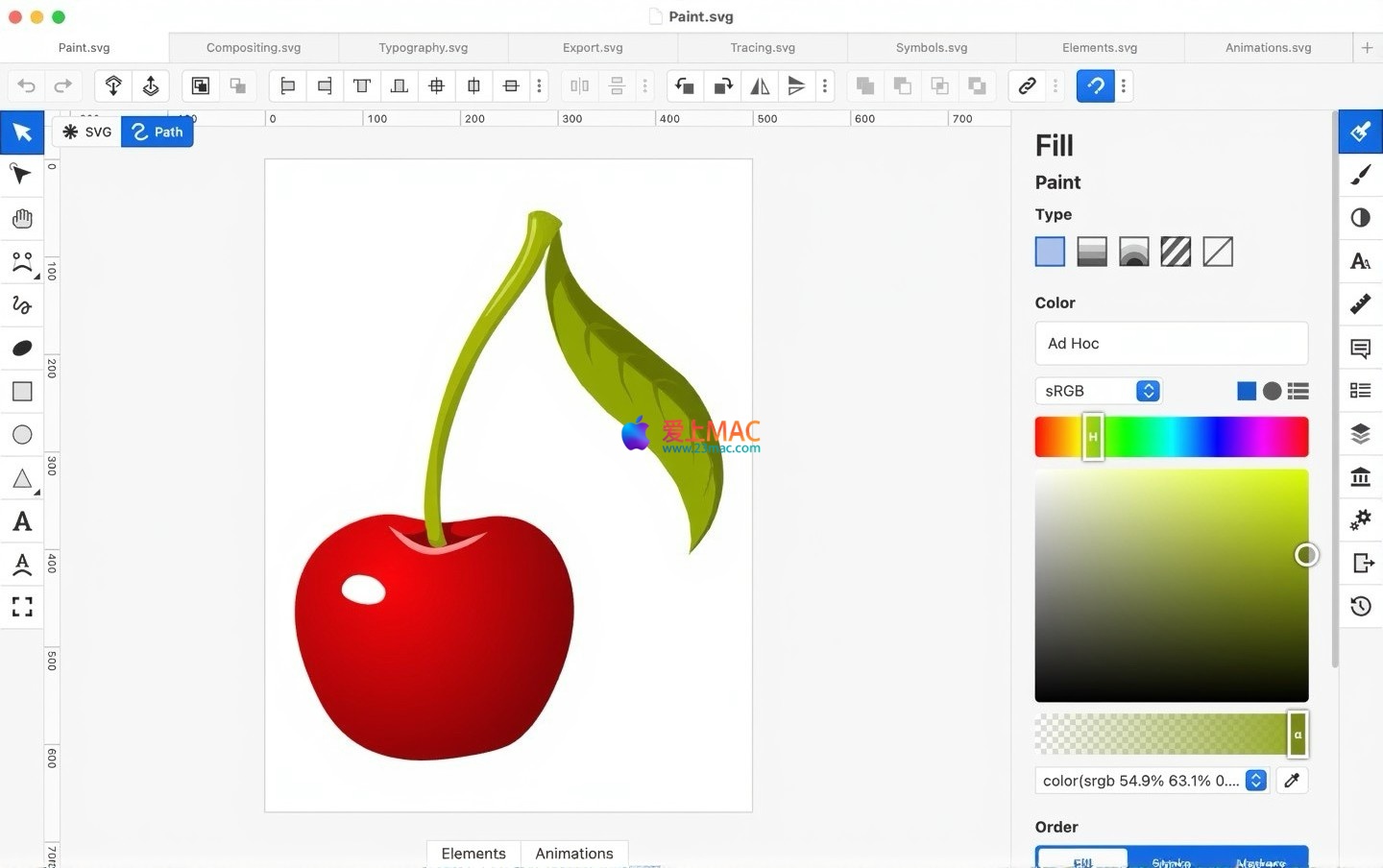The height and width of the screenshot is (868, 1383).
Task: Pick the Text tool in left toolbar
Action: [22, 521]
